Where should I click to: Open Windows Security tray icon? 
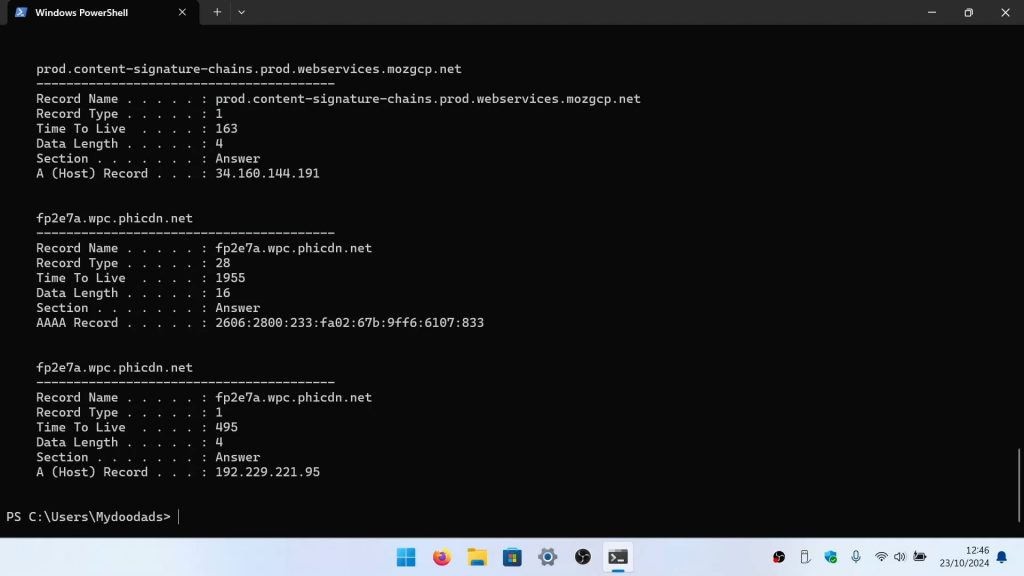pyautogui.click(x=831, y=557)
